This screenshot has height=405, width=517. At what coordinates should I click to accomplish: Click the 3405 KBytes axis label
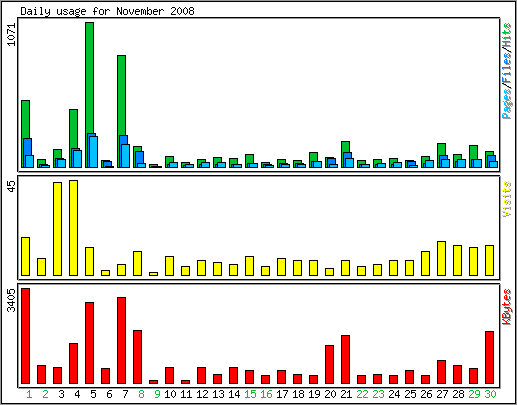tap(11, 300)
